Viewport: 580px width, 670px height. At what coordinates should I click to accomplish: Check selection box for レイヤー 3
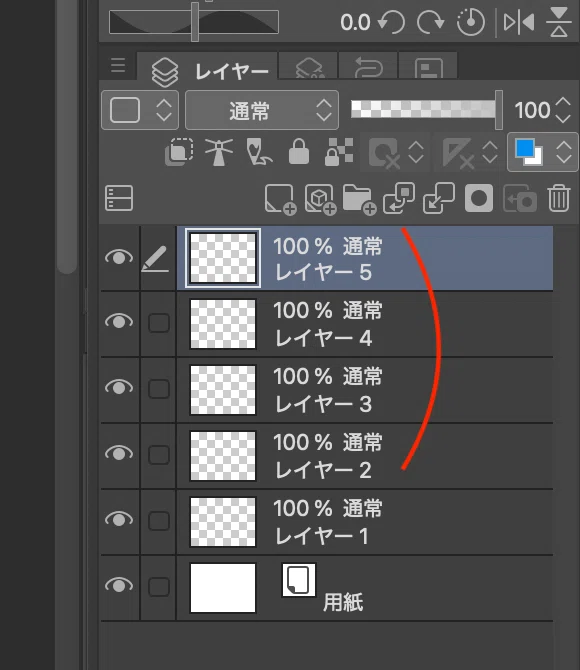point(159,389)
